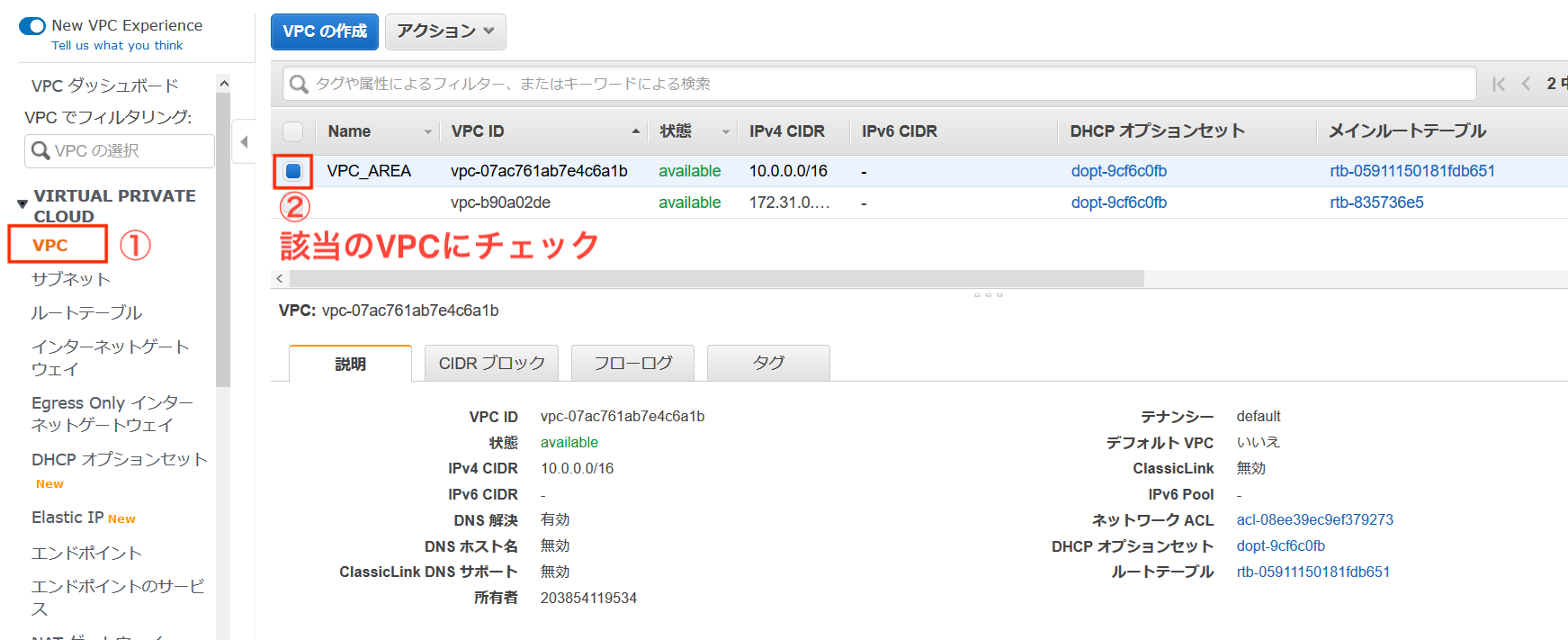Click the details IPv4 CIDR value 10.0.0.0/16
The width and height of the screenshot is (1568, 640).
[x=577, y=468]
